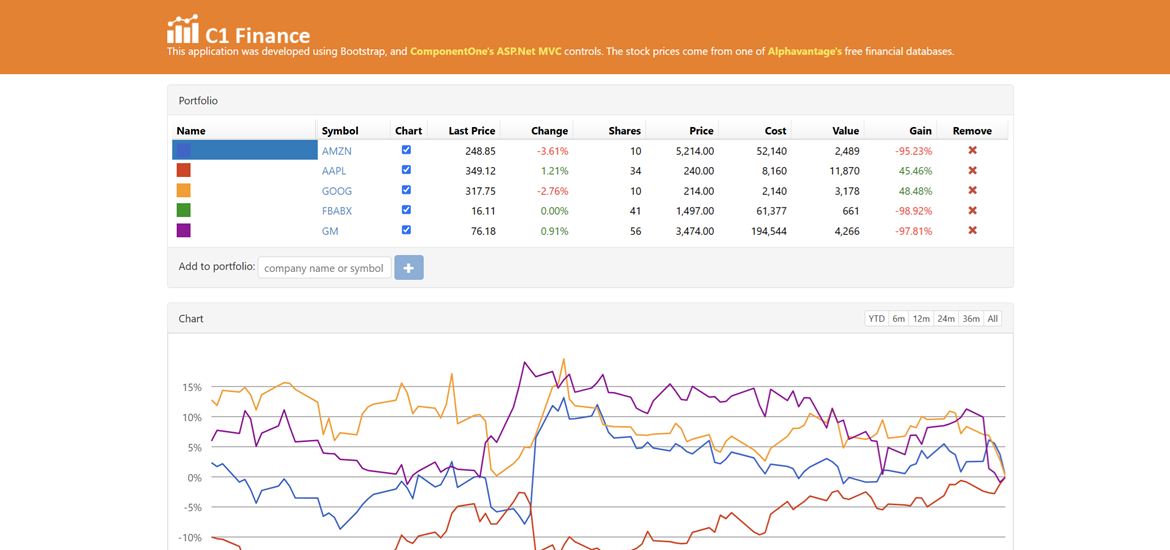Click the purple GM color swatch
The height and width of the screenshot is (550, 1170).
[x=184, y=231]
